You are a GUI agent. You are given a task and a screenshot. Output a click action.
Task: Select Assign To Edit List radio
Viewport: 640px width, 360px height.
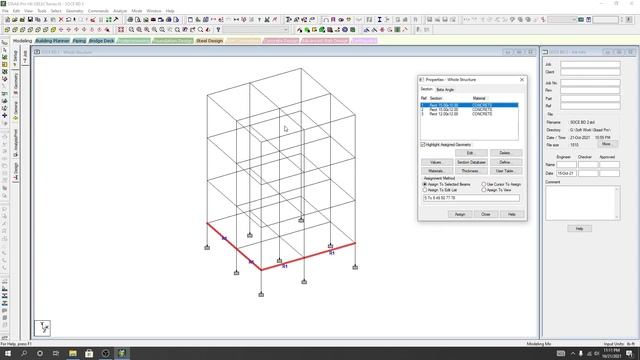[x=424, y=190]
